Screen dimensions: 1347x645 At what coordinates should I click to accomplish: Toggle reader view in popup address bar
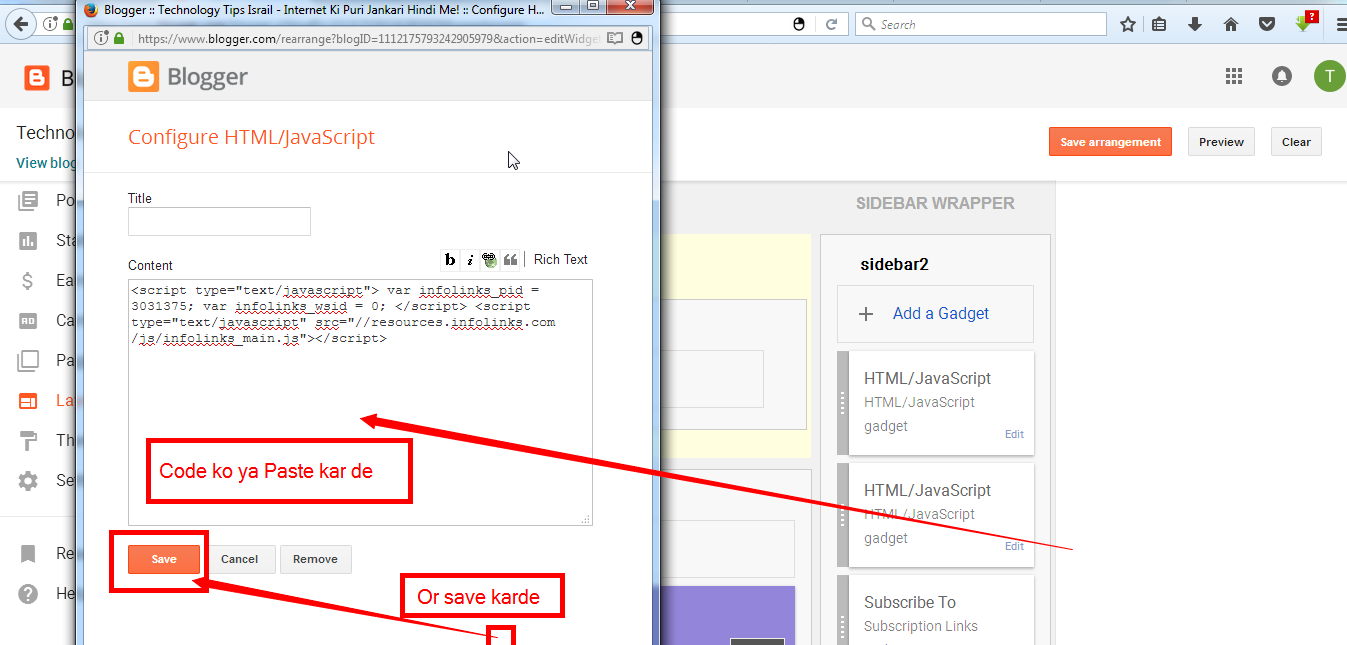pos(614,38)
